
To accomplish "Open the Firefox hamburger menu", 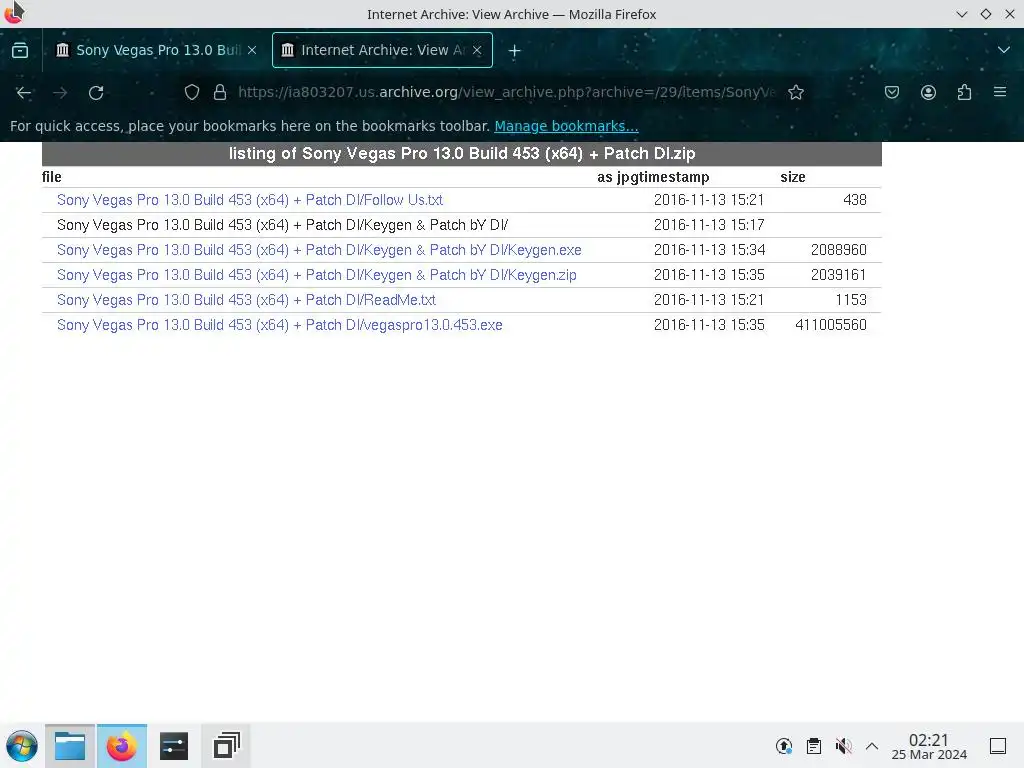I will tap(1000, 92).
